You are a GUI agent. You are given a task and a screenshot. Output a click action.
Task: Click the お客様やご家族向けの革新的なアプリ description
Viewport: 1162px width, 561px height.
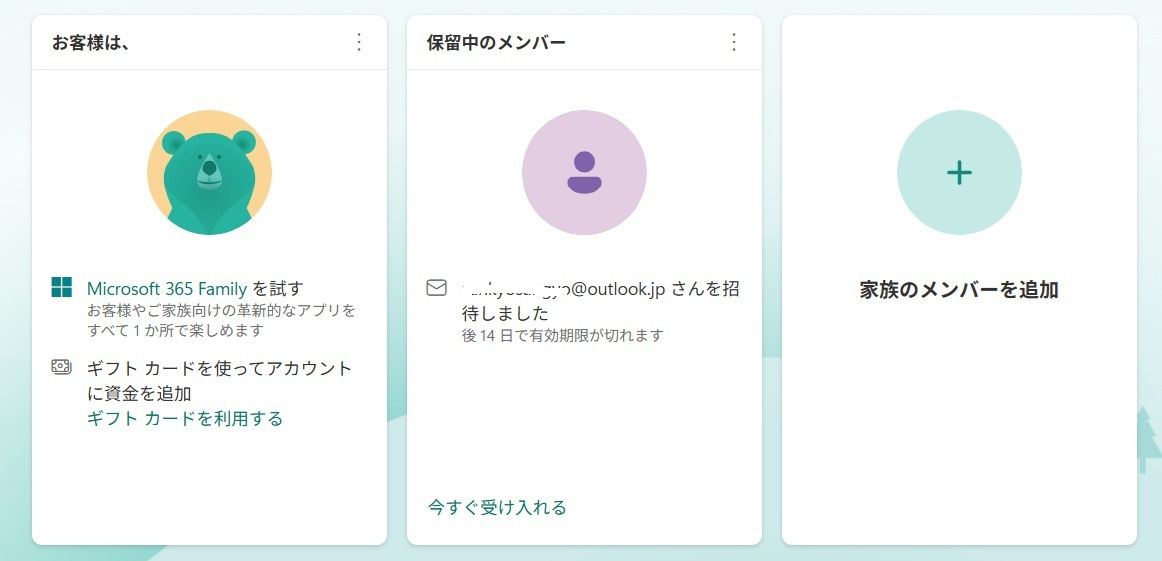(221, 319)
